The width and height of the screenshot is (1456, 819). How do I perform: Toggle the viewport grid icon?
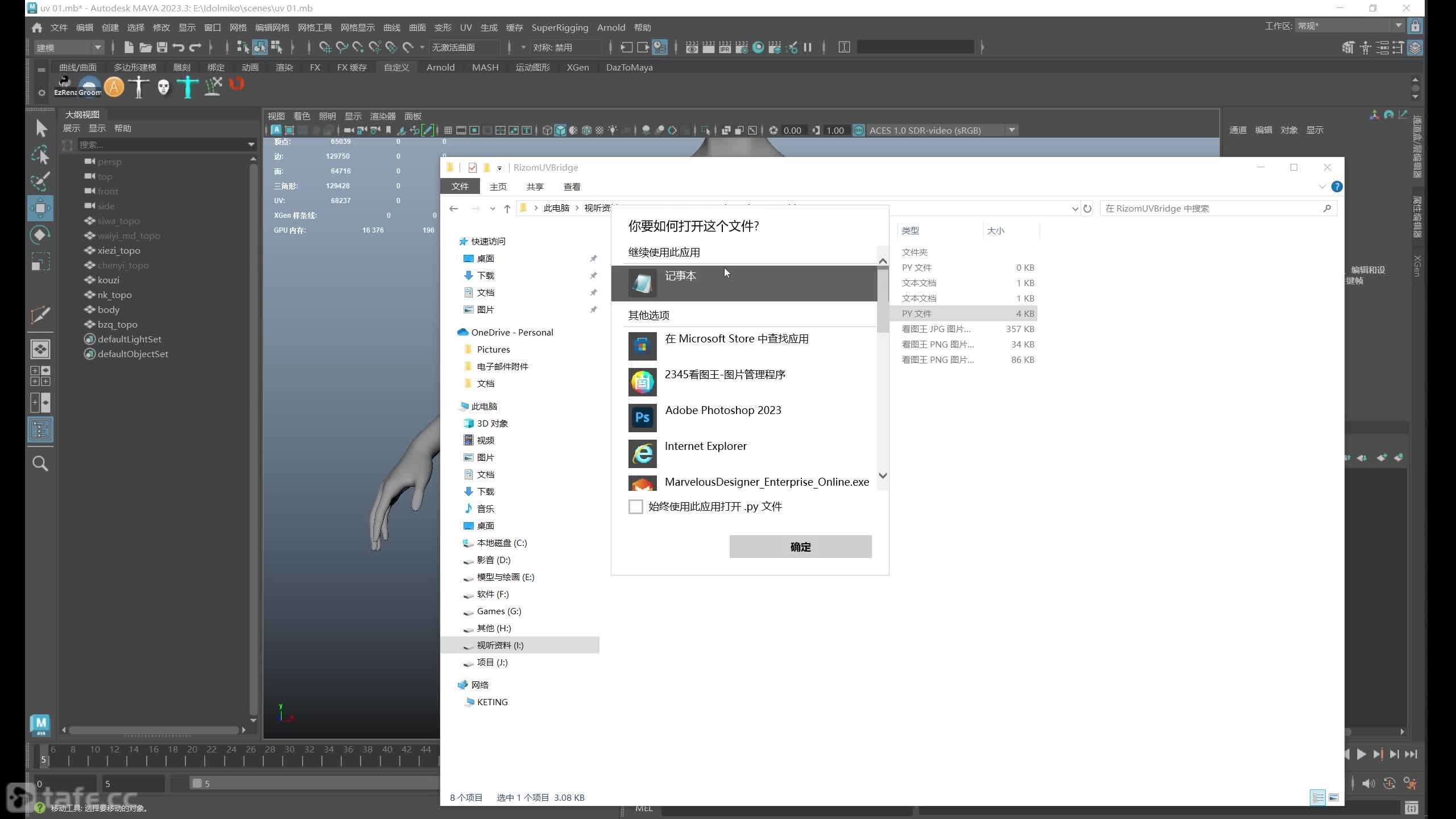coord(448,130)
